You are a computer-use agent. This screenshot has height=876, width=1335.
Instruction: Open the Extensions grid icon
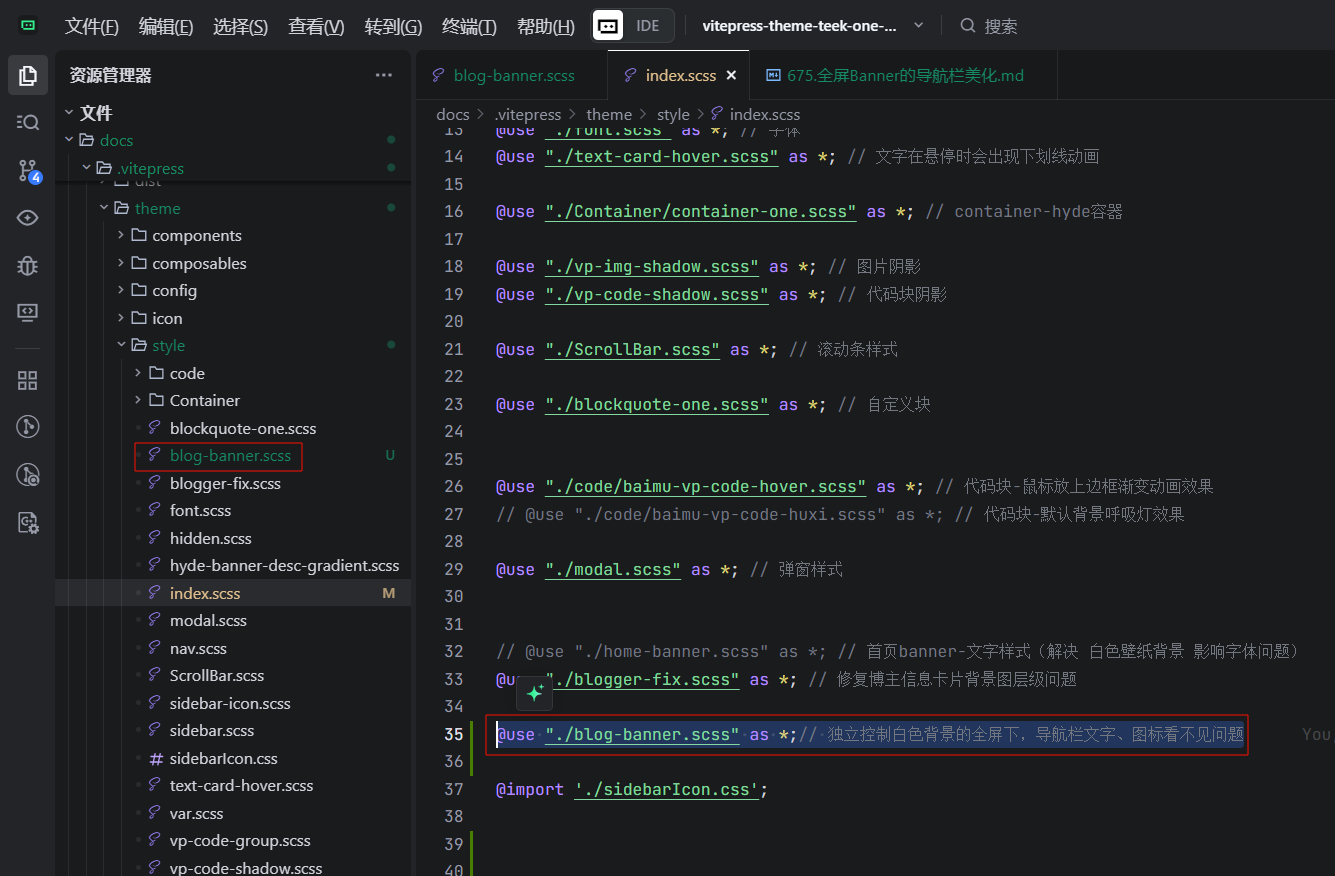click(x=28, y=380)
